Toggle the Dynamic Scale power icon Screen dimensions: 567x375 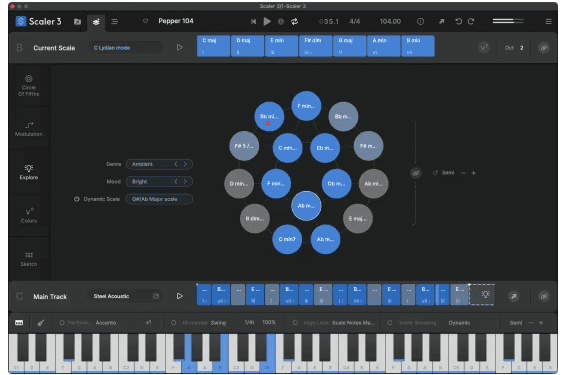77,199
